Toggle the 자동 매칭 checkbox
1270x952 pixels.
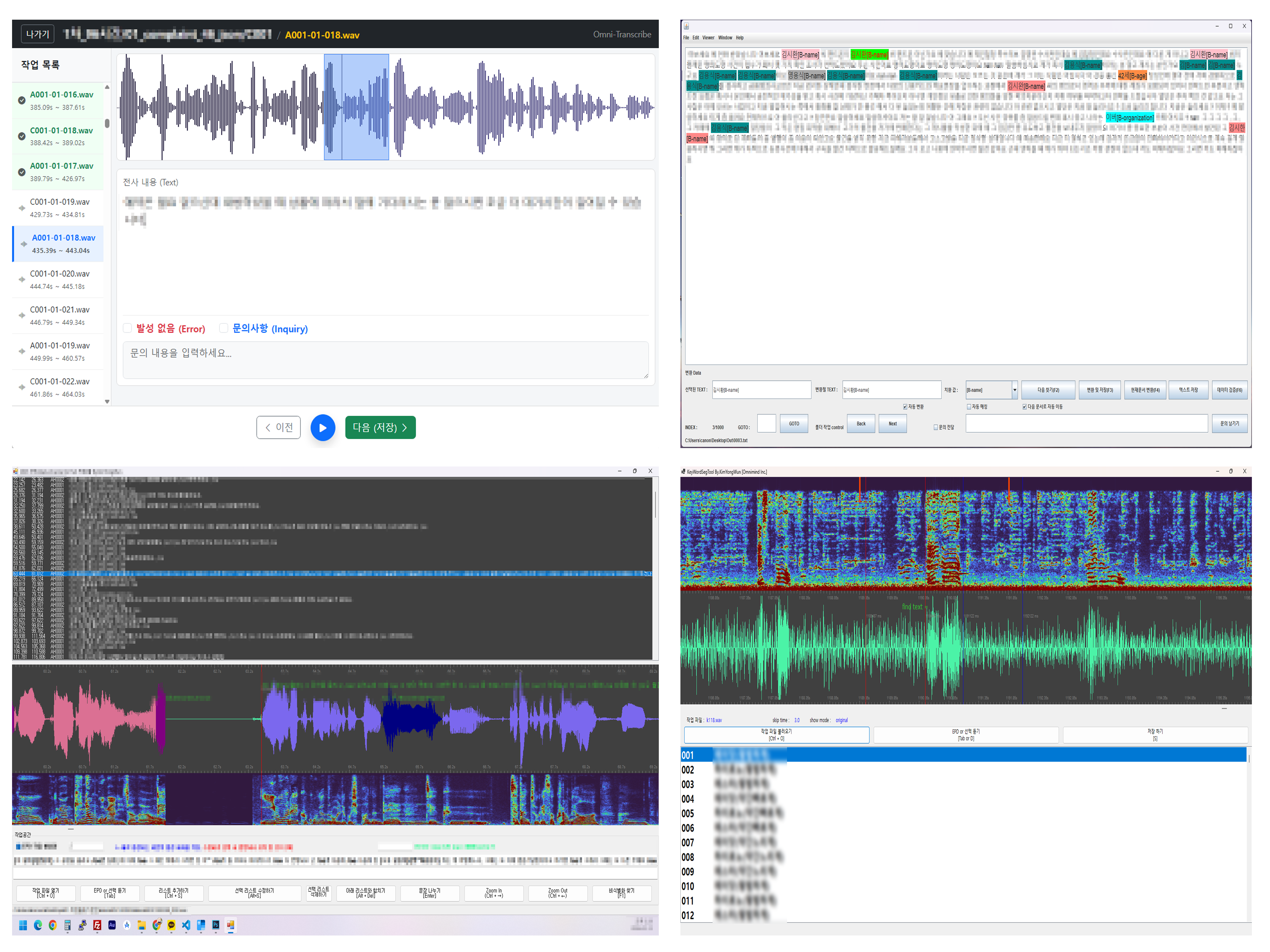969,407
